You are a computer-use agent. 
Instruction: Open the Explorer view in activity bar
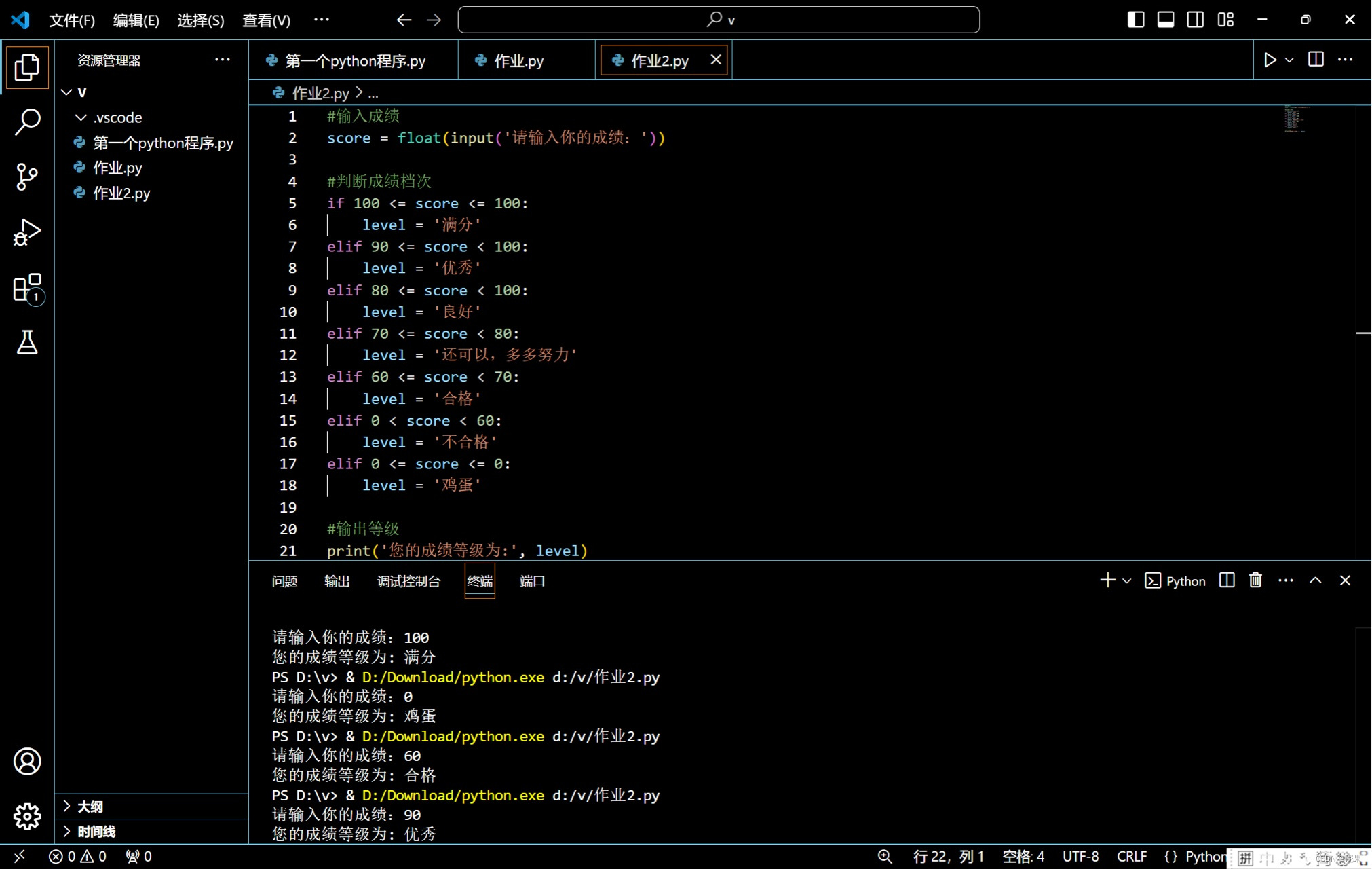pos(27,67)
